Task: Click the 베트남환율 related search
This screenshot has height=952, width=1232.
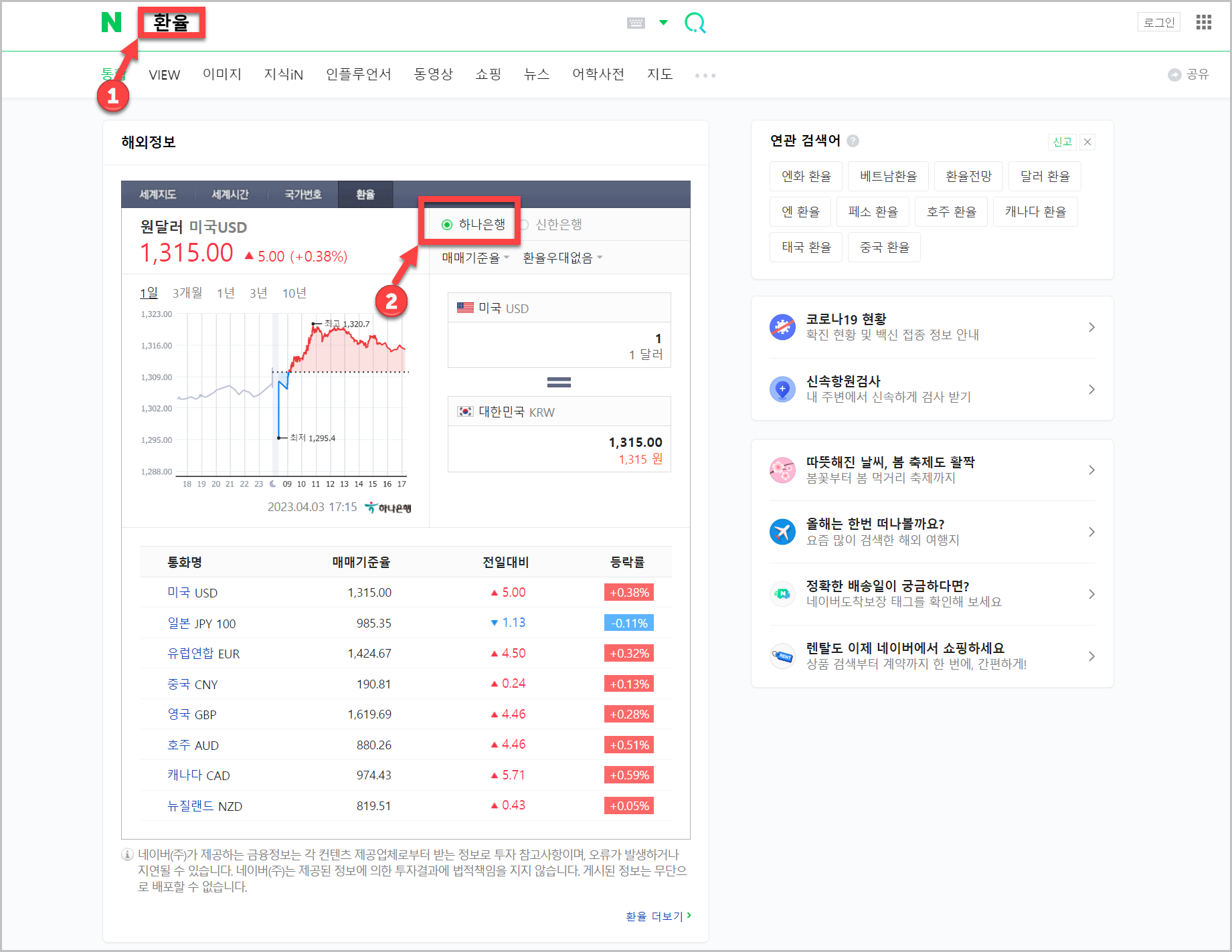Action: coord(888,176)
